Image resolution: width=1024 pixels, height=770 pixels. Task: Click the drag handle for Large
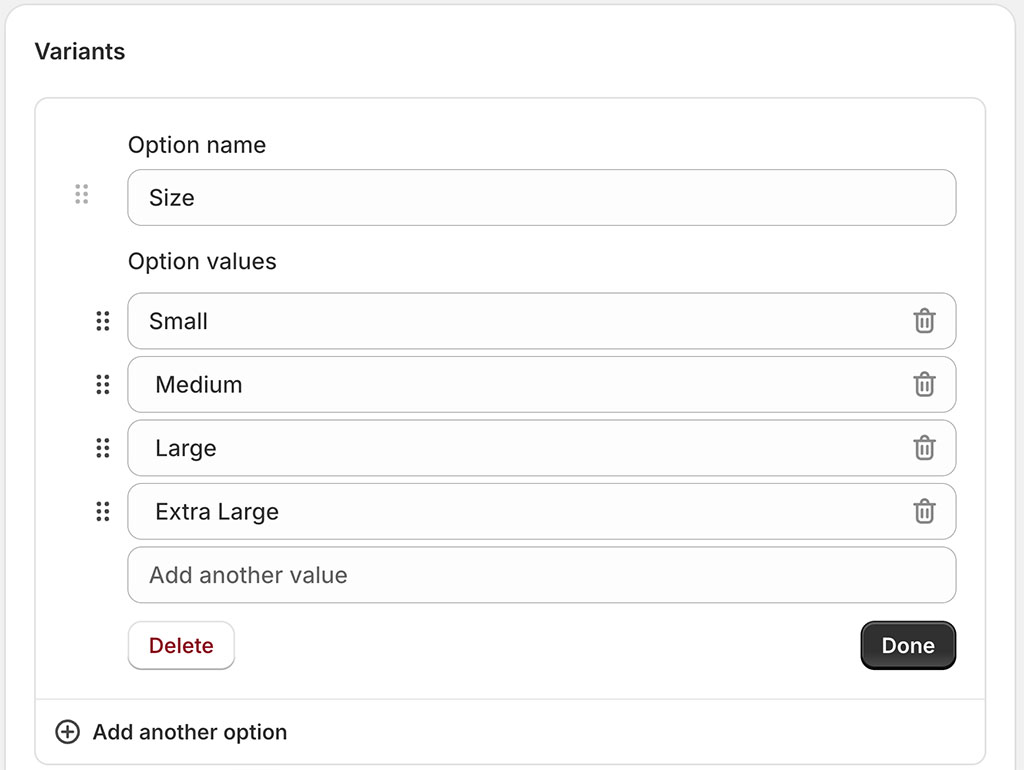(x=102, y=448)
